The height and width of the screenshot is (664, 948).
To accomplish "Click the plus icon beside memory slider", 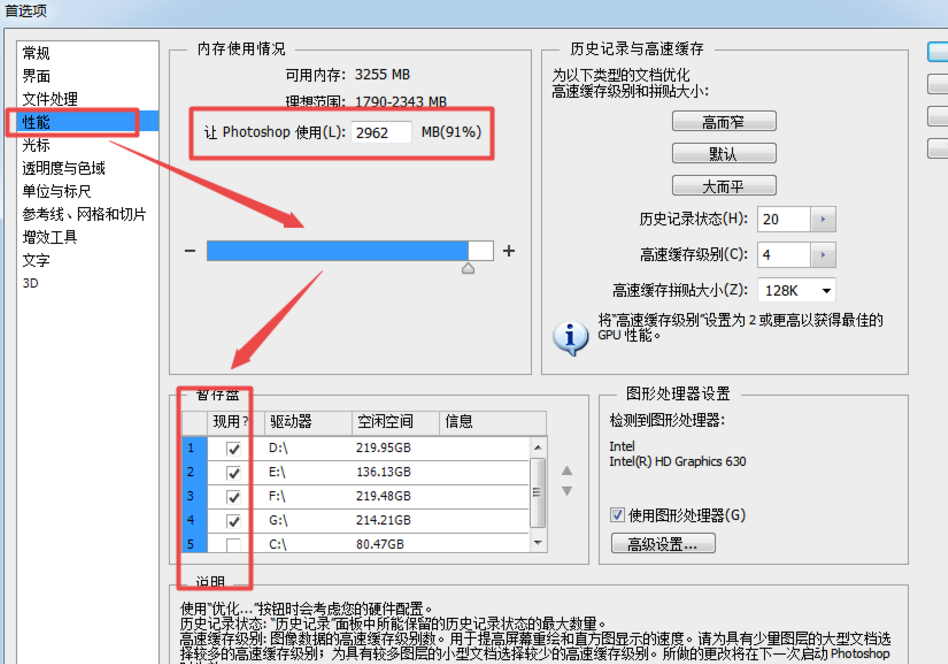I will [x=509, y=250].
